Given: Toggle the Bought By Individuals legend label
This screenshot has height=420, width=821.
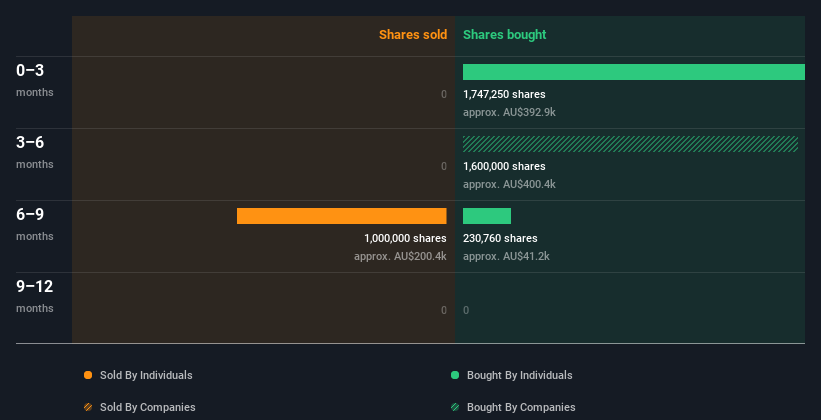Looking at the screenshot, I should point(519,375).
